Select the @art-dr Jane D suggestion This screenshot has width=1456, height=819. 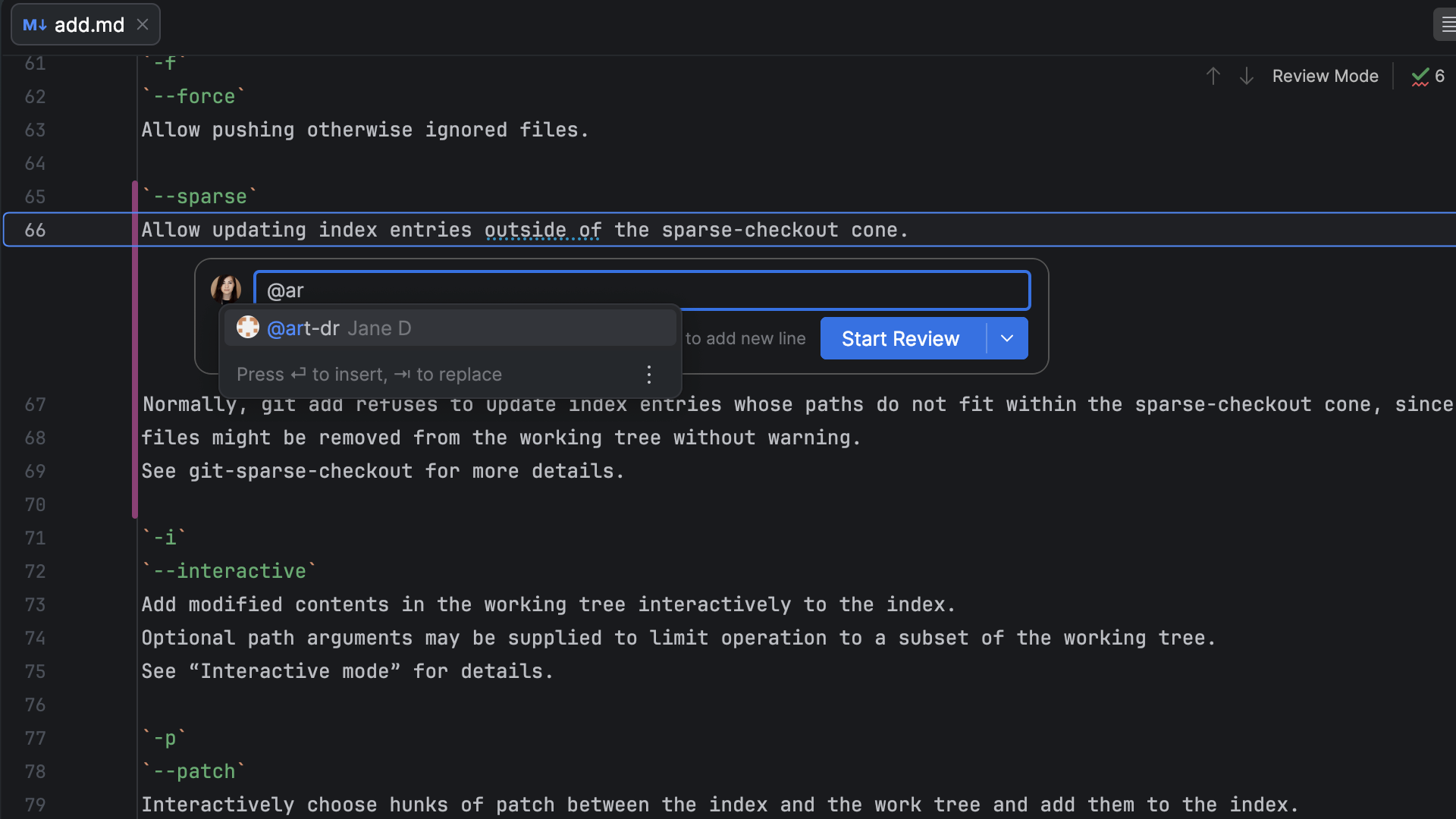point(450,328)
